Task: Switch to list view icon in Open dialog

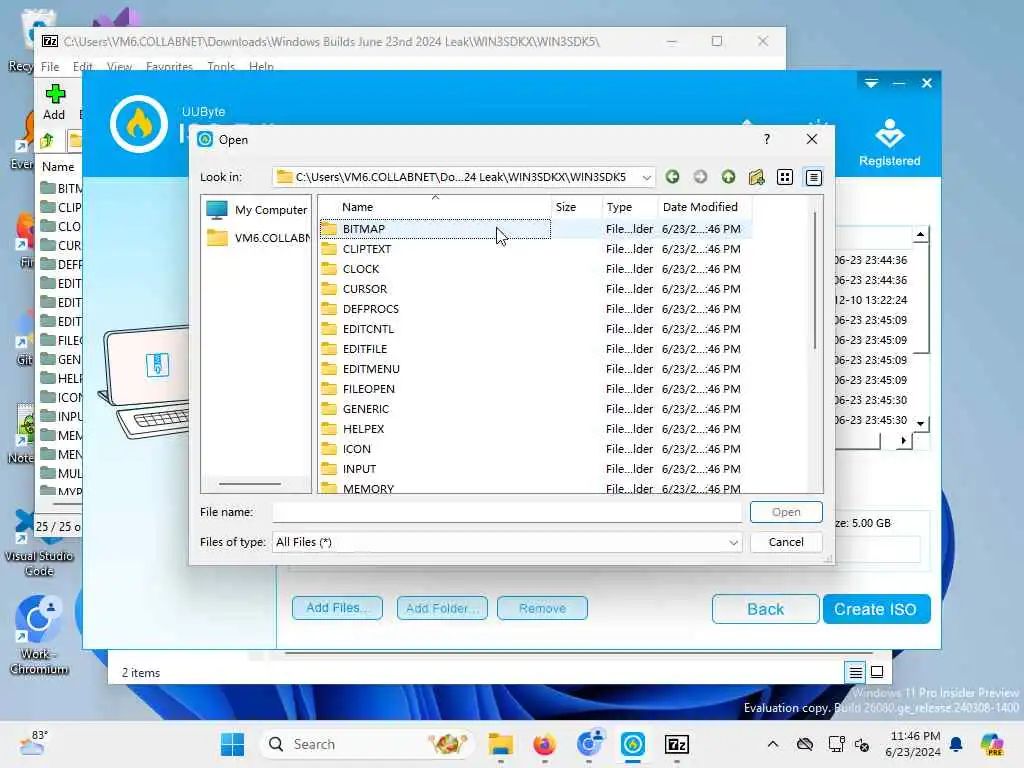Action: pyautogui.click(x=785, y=177)
